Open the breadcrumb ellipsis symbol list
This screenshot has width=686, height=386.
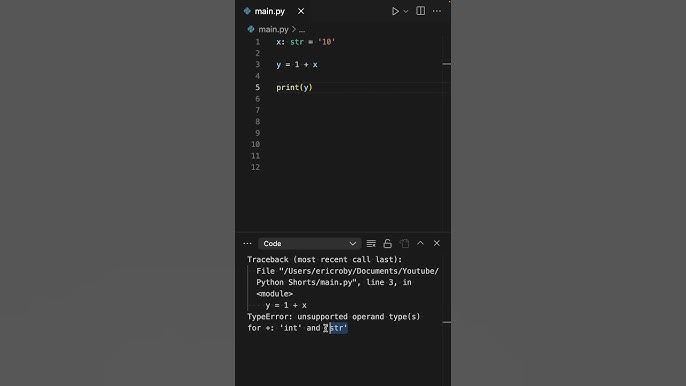(302, 30)
